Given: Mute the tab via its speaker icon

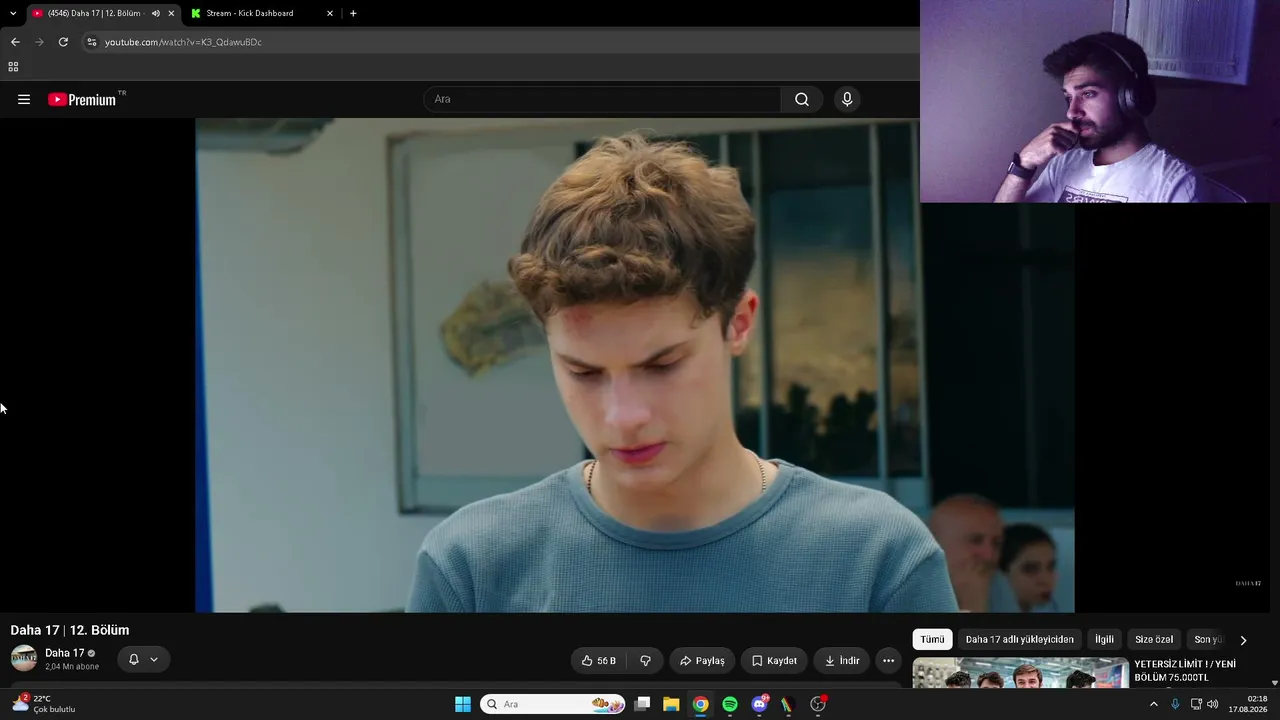Looking at the screenshot, I should pos(156,13).
